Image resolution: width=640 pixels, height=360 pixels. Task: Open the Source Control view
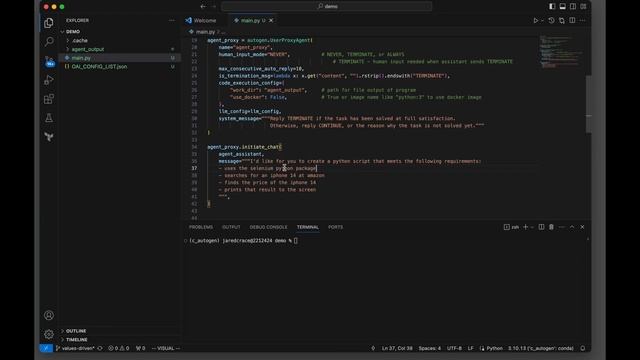pyautogui.click(x=49, y=61)
